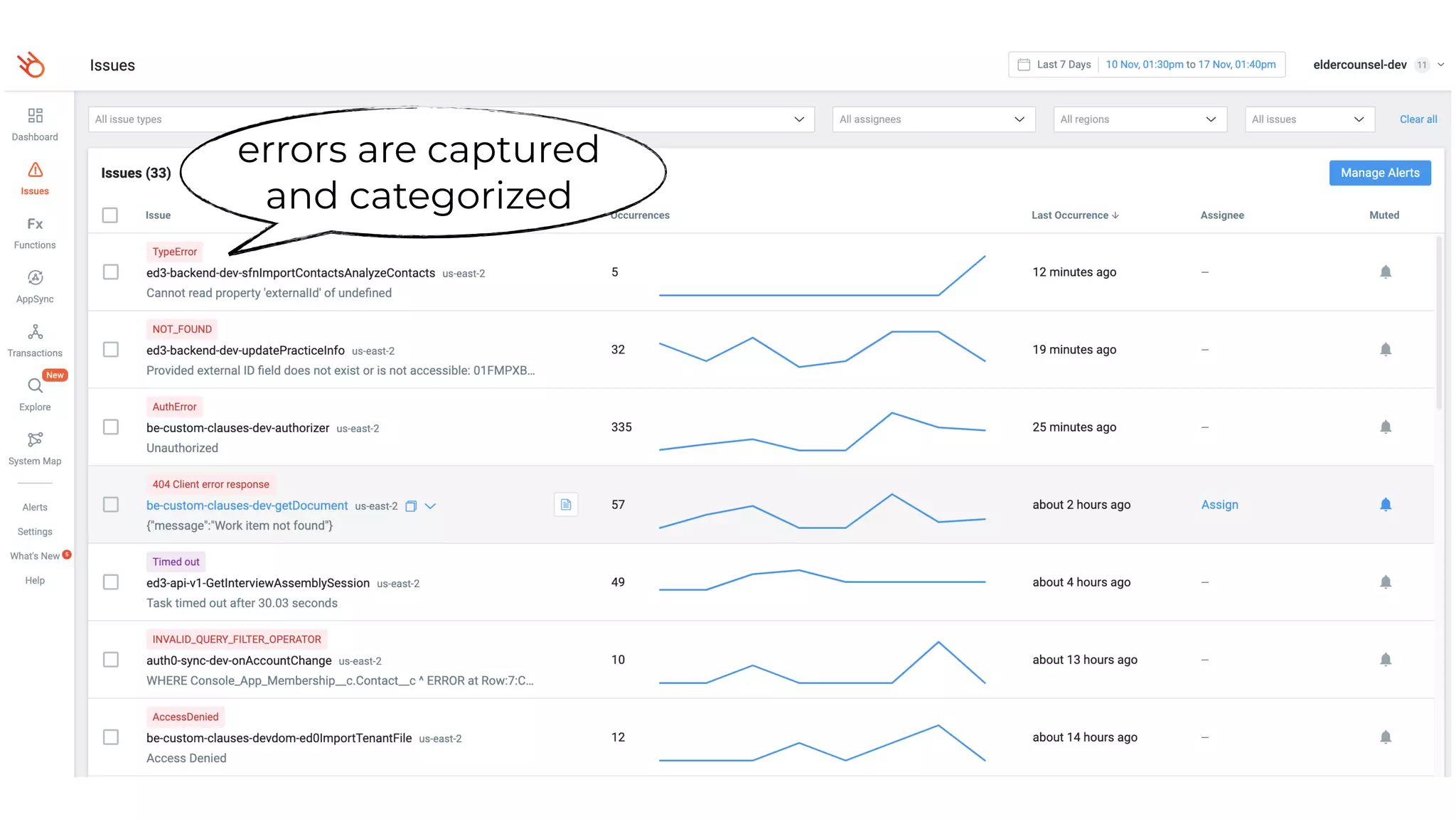The image size is (1456, 819).
Task: Copy the getDocument function name
Action: 411,506
